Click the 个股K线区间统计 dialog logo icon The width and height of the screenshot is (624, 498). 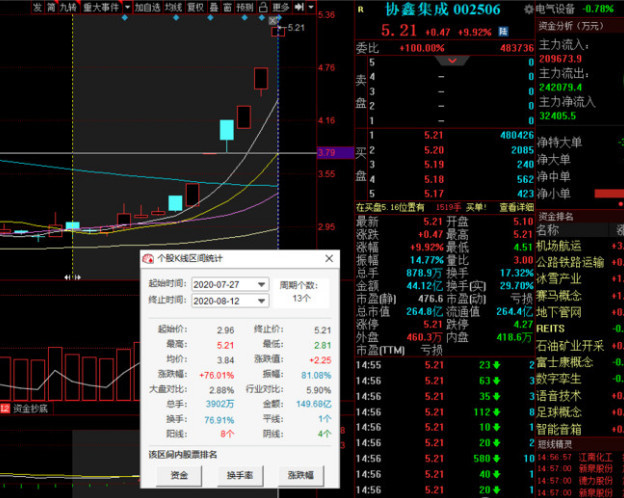point(148,258)
